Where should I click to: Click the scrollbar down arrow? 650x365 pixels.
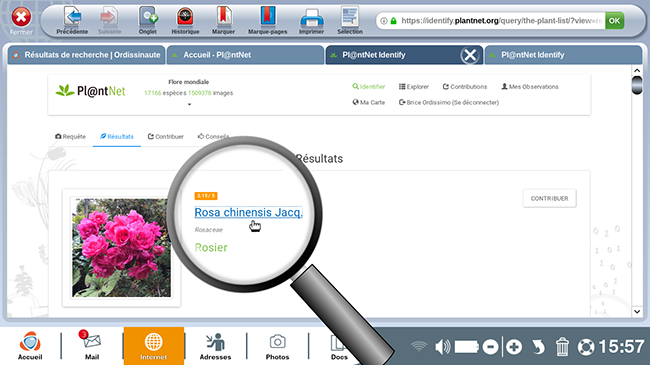(637, 311)
